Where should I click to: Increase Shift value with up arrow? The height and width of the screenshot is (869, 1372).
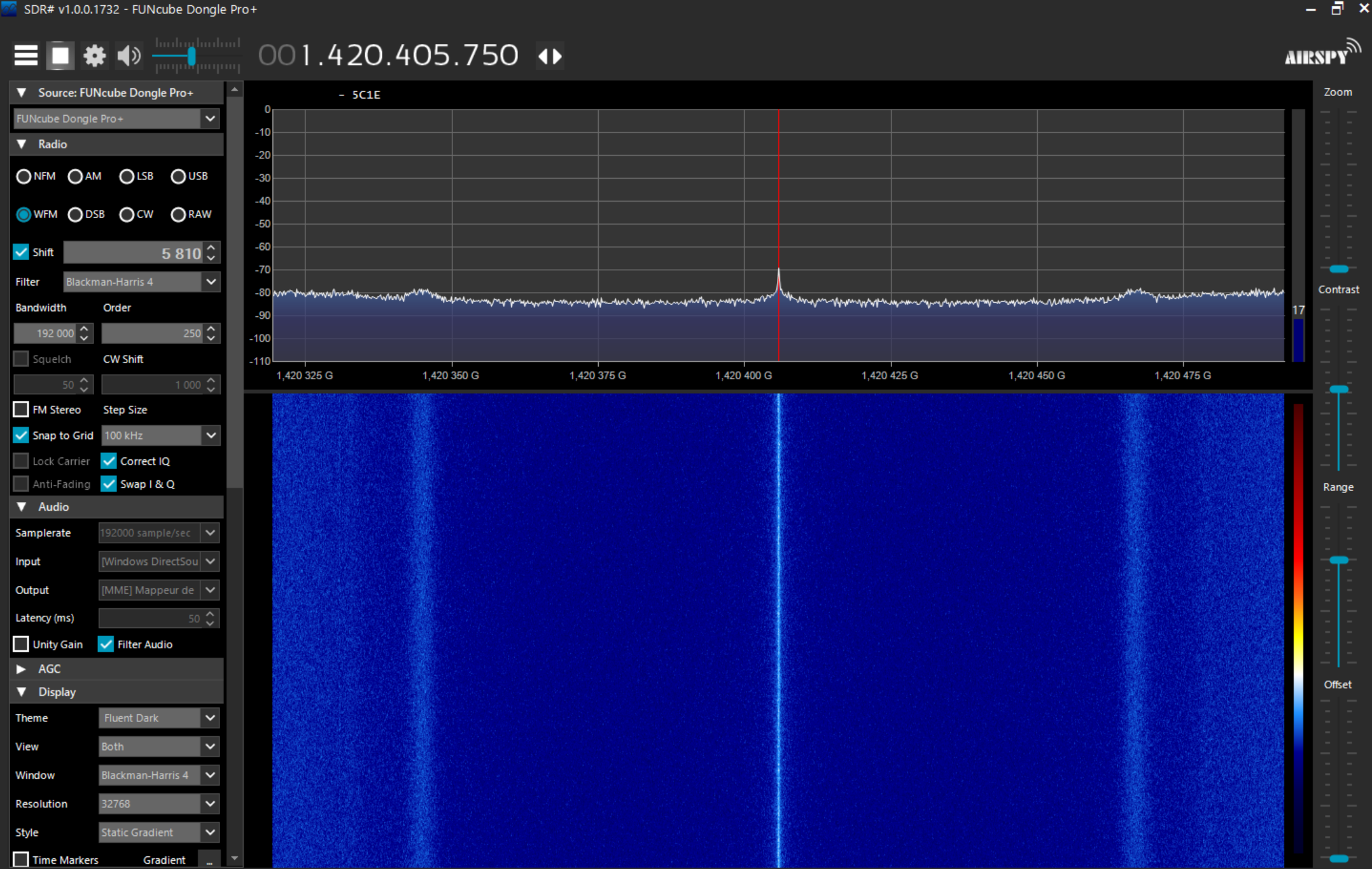211,247
